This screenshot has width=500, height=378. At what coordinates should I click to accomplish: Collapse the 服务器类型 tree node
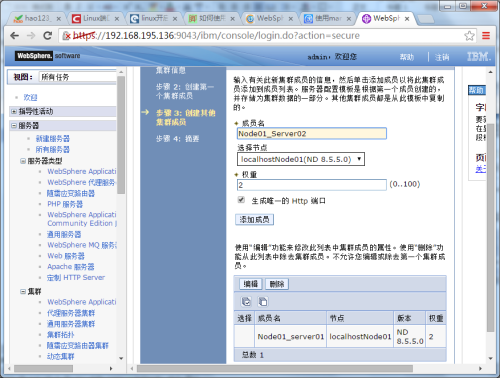tap(23, 161)
